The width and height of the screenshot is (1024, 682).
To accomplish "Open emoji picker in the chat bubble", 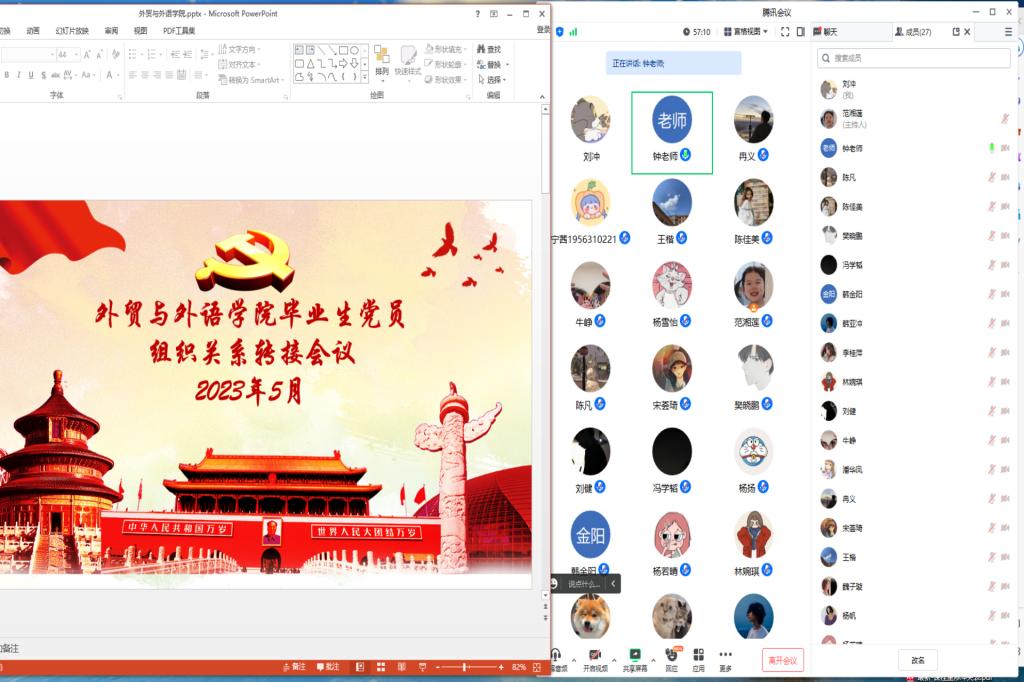I will coord(554,583).
